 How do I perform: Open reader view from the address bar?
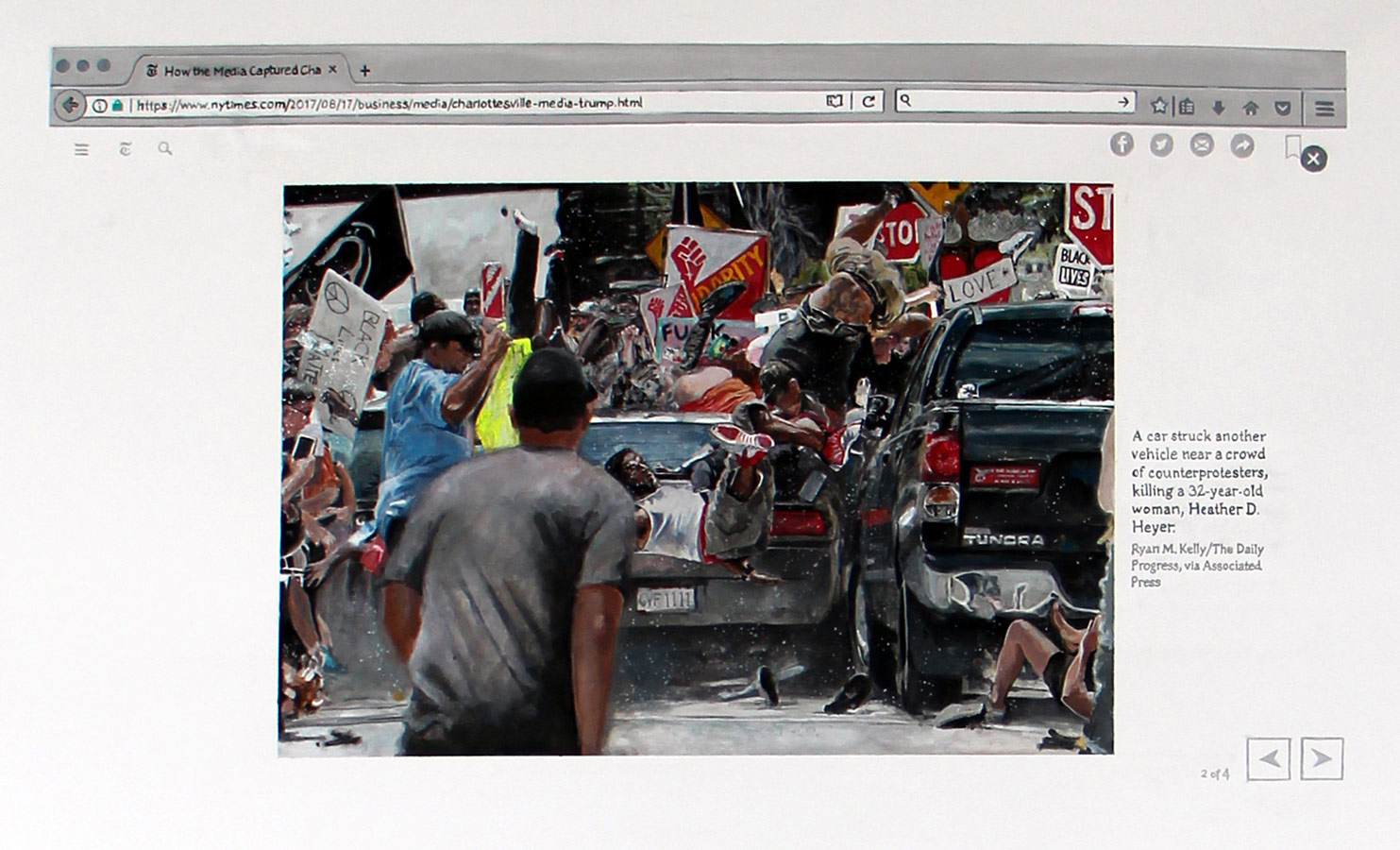coord(835,101)
